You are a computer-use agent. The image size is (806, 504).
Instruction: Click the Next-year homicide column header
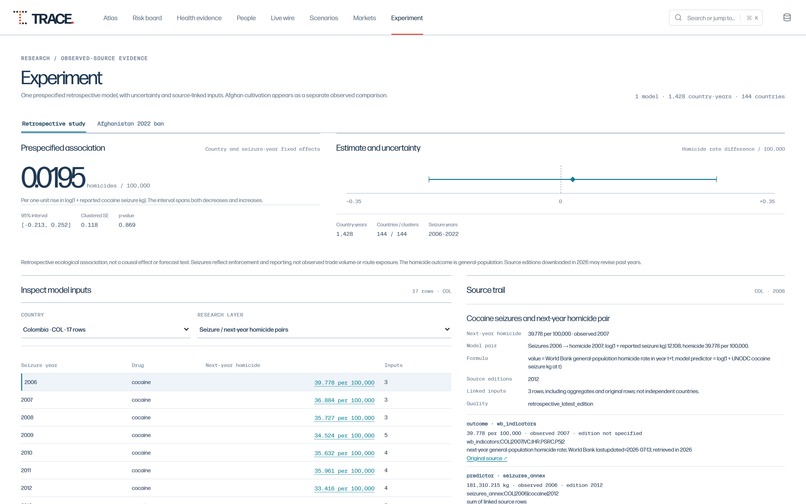pyautogui.click(x=232, y=365)
